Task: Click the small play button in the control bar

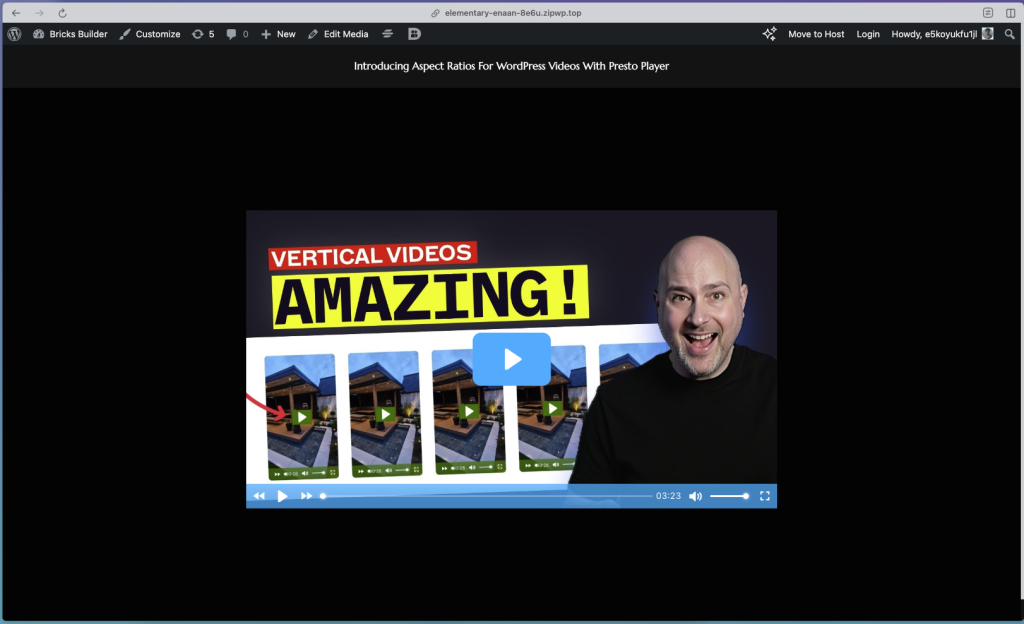Action: point(282,496)
